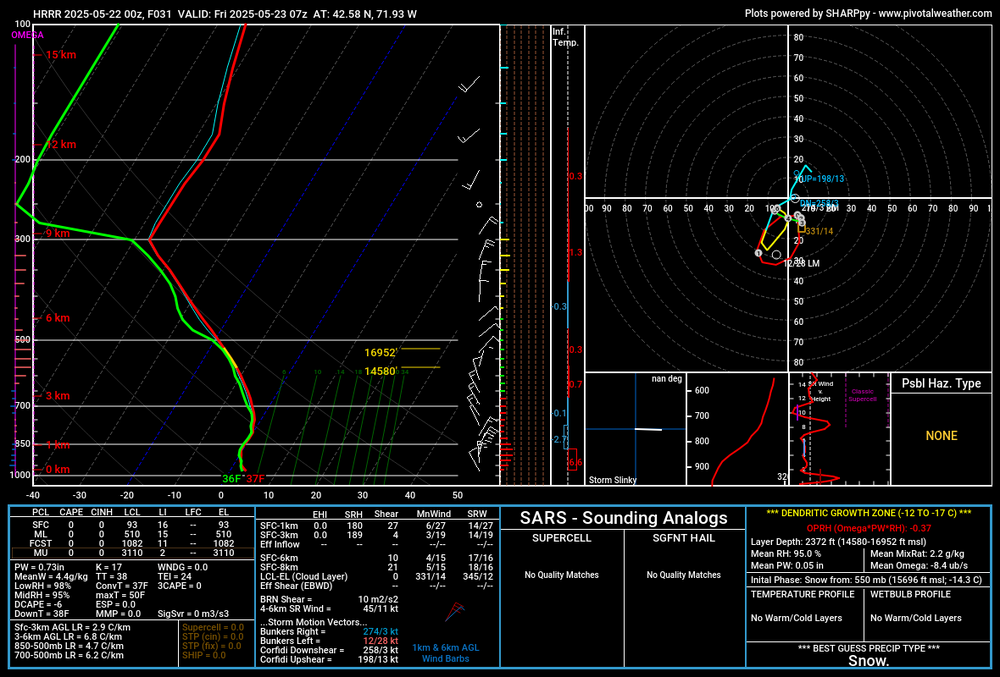Viewport: 1000px width, 677px height.
Task: Click the 12/28 LM hodograph label
Action: pyautogui.click(x=802, y=263)
